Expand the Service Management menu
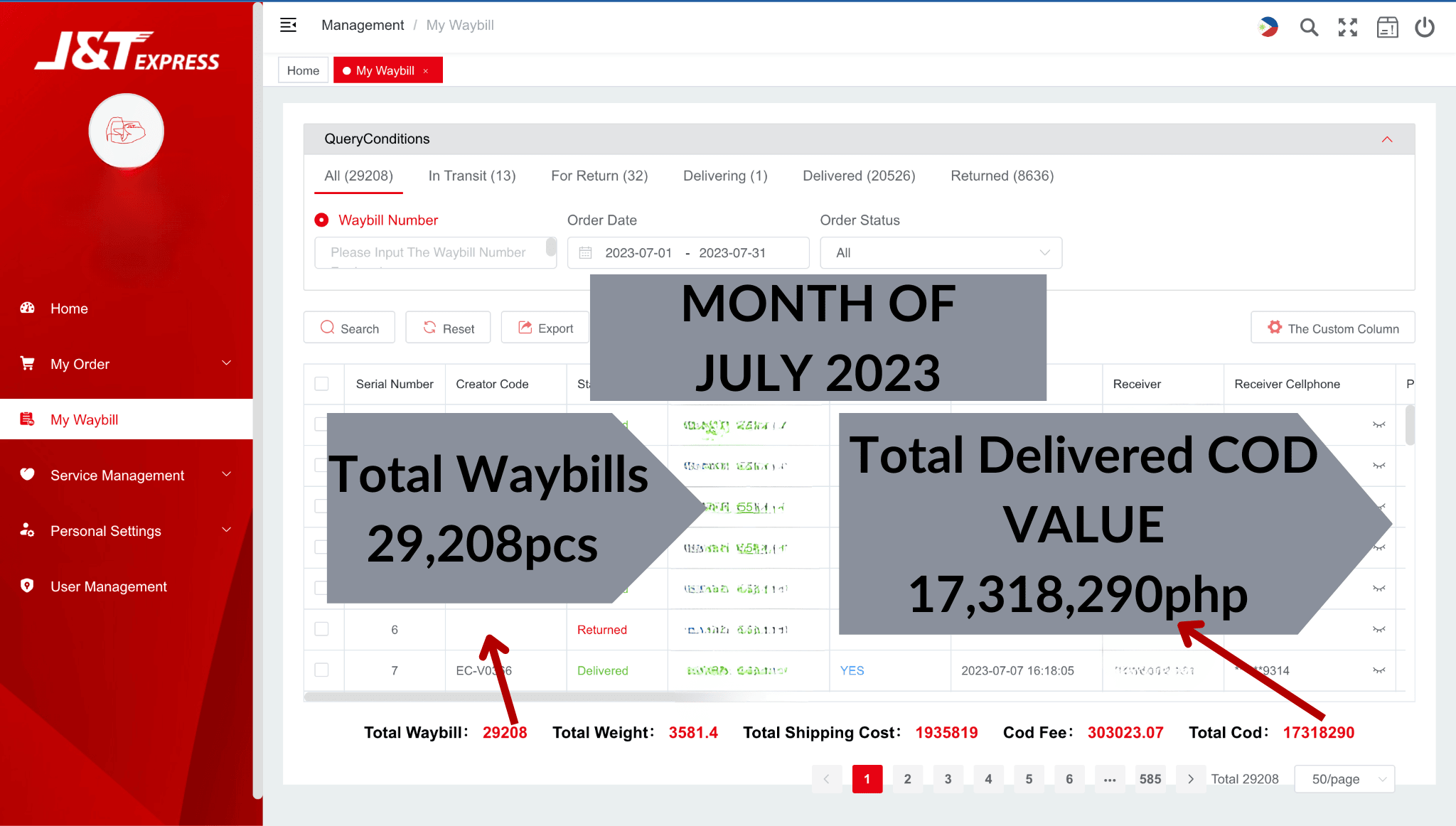The height and width of the screenshot is (826, 1456). [127, 475]
